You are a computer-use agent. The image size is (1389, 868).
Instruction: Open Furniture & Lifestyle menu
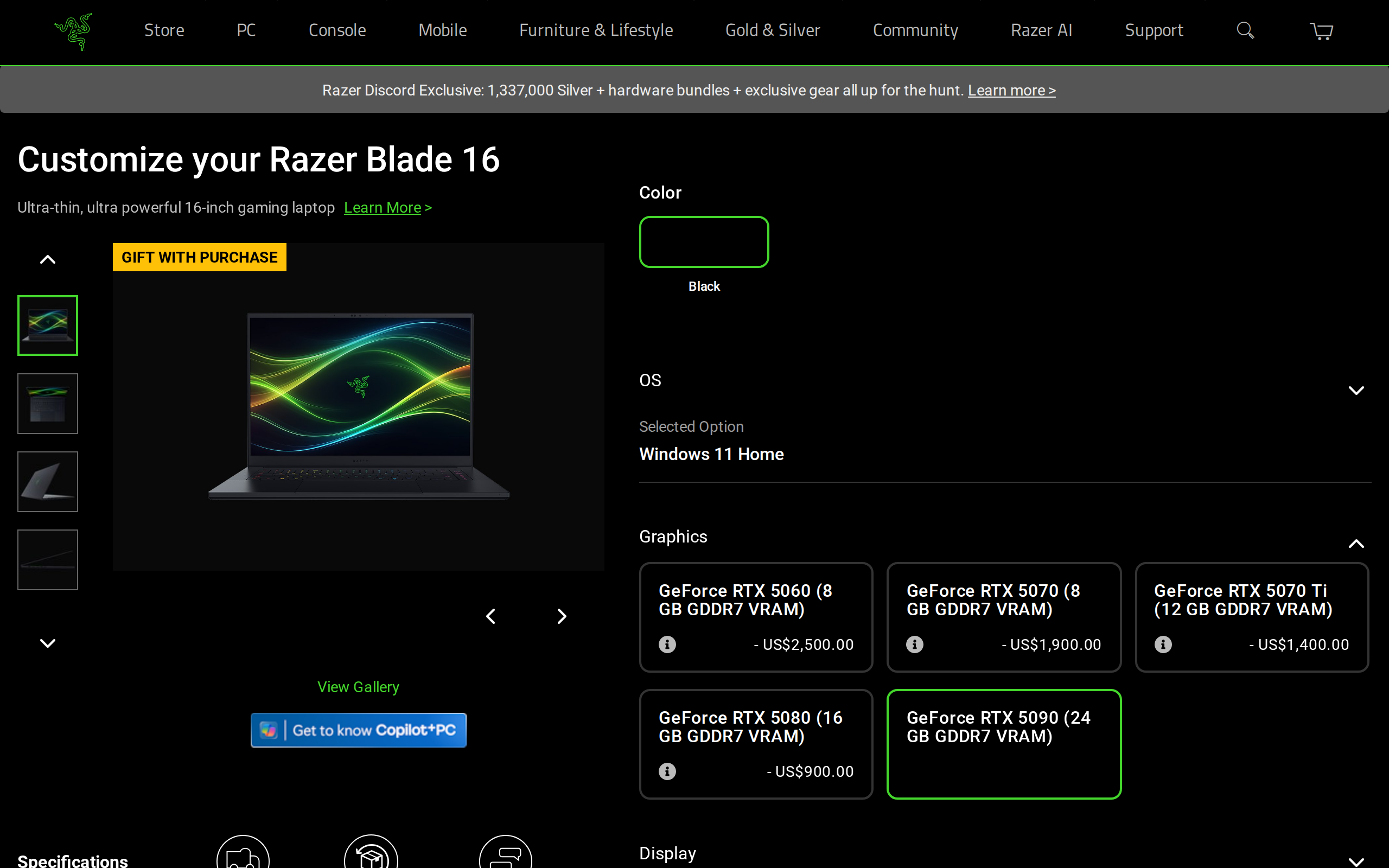(x=596, y=30)
